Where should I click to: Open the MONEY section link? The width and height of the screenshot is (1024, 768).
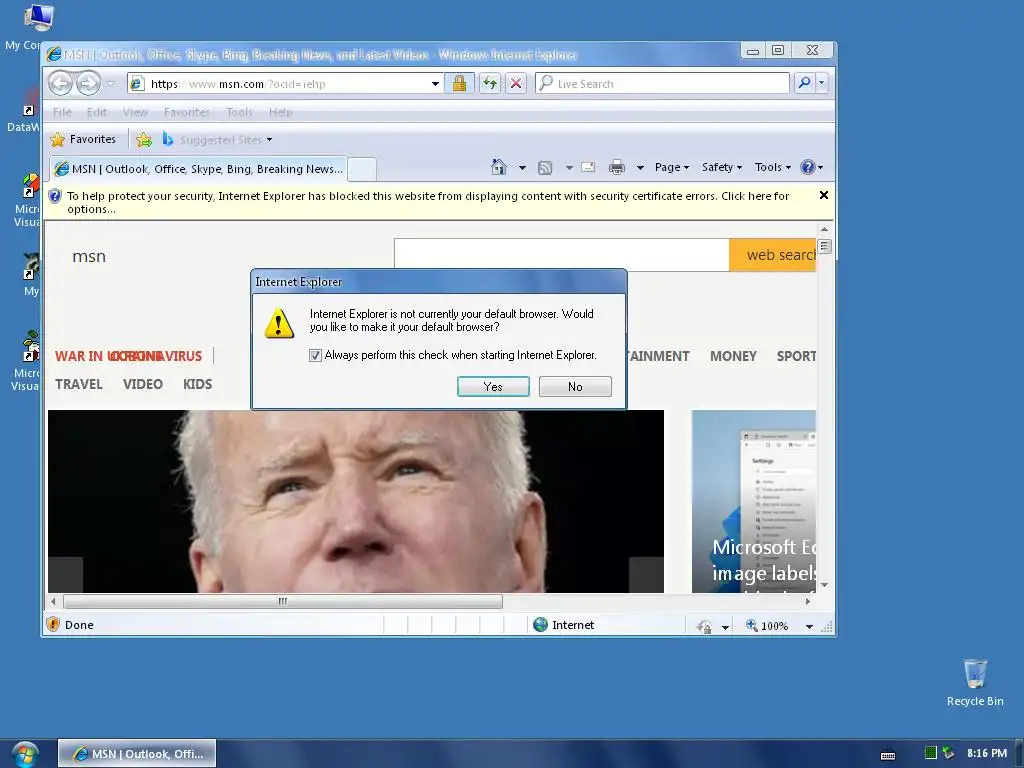[x=733, y=356]
